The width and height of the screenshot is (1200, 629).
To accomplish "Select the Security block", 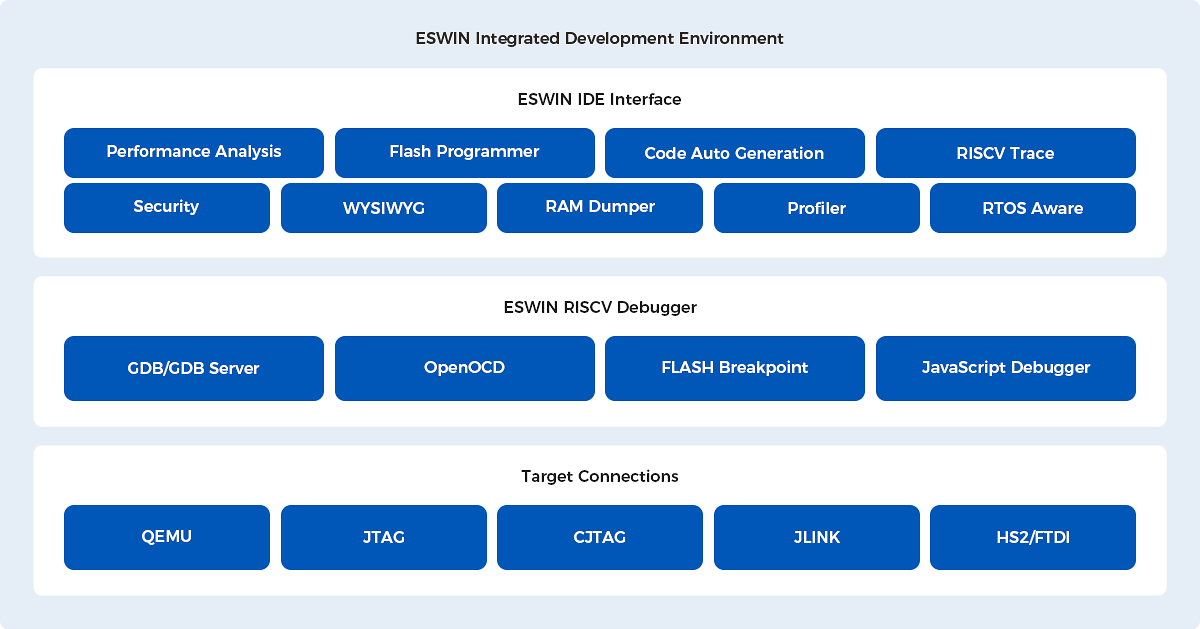I will click(167, 208).
